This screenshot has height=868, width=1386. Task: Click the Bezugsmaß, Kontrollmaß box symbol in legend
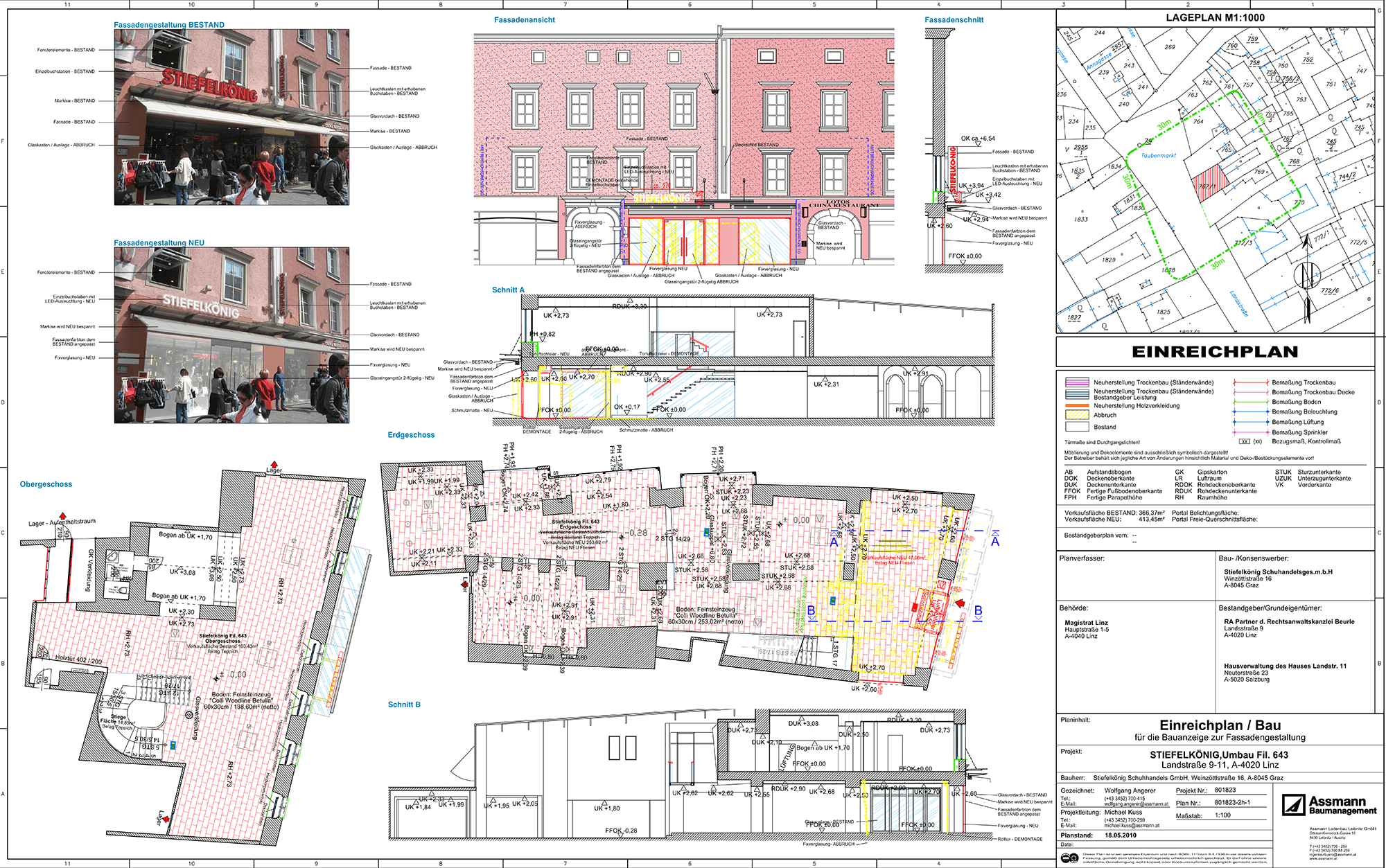pos(1244,441)
